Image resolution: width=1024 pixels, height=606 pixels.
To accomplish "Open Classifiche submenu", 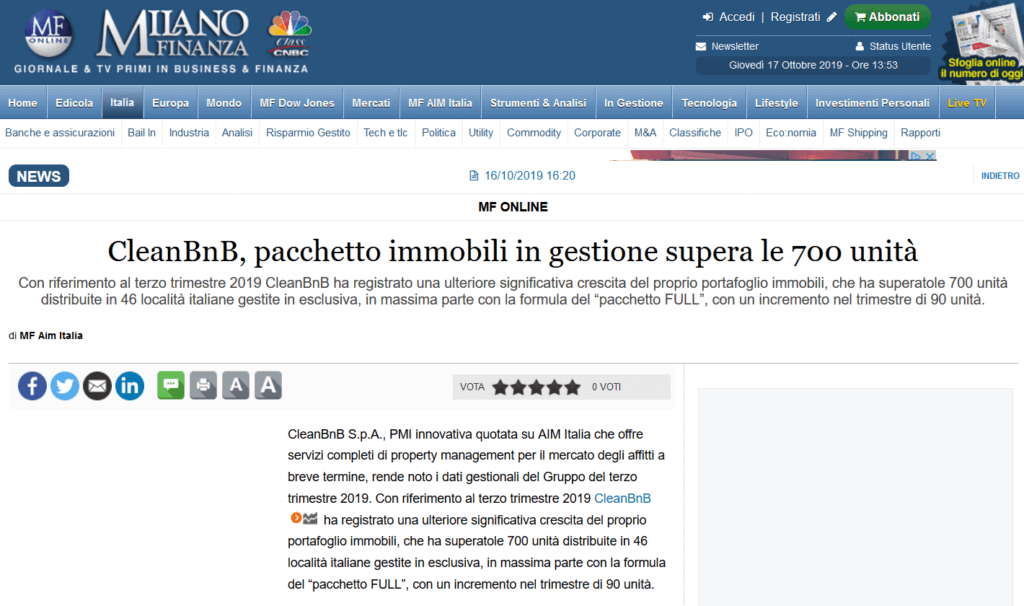I will (695, 133).
